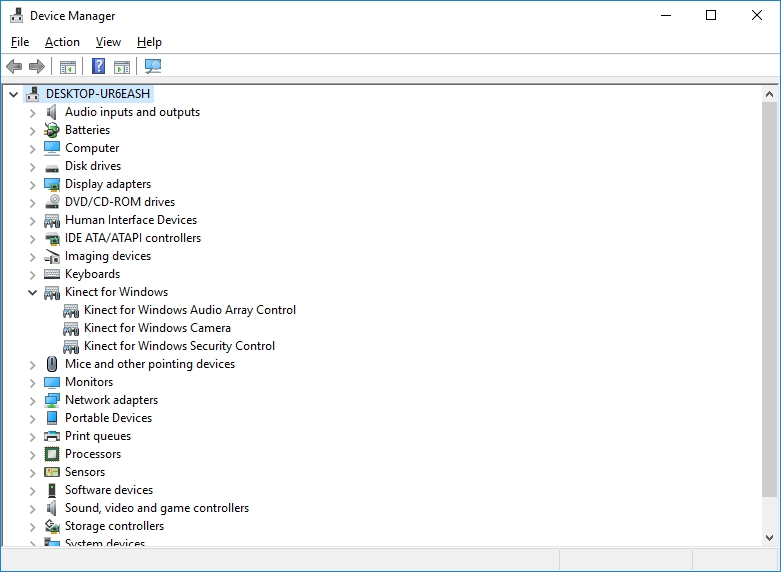Select the DESKTOP-UR6EASH computer name
The image size is (781, 572).
click(x=98, y=94)
